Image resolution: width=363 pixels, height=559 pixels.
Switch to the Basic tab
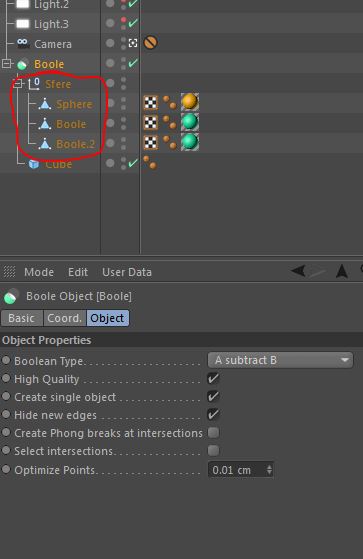click(22, 318)
